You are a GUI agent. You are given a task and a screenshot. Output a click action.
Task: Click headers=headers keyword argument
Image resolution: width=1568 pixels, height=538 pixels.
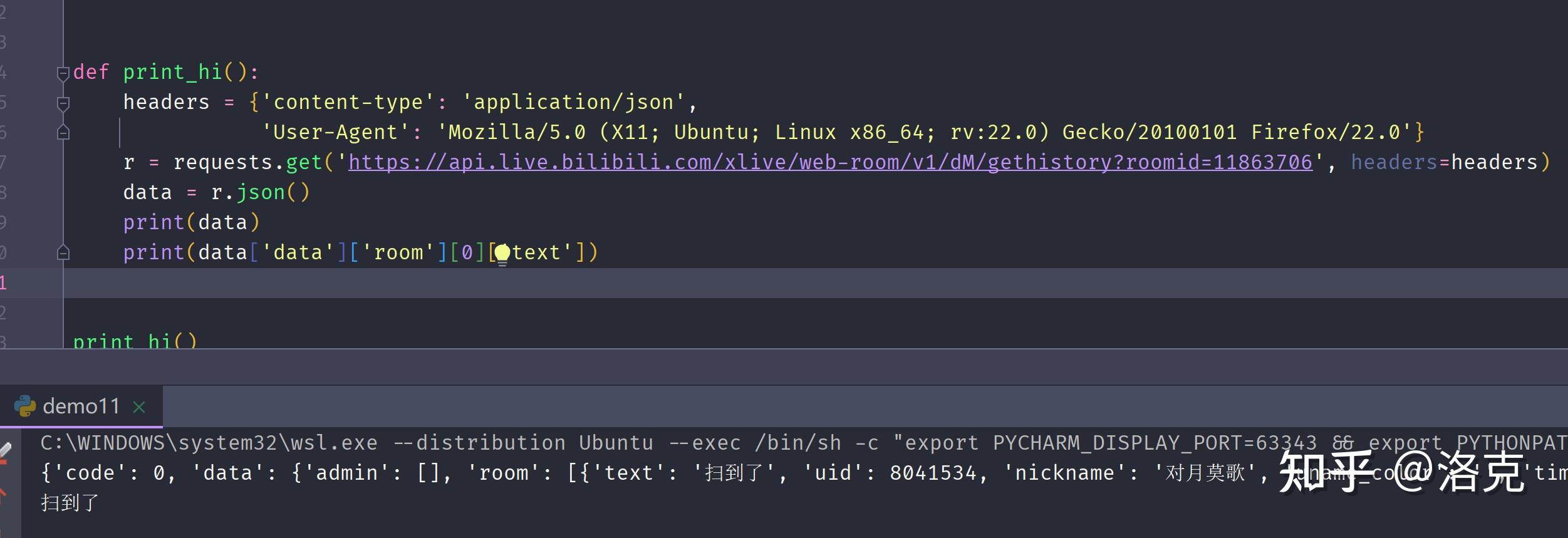[1444, 162]
